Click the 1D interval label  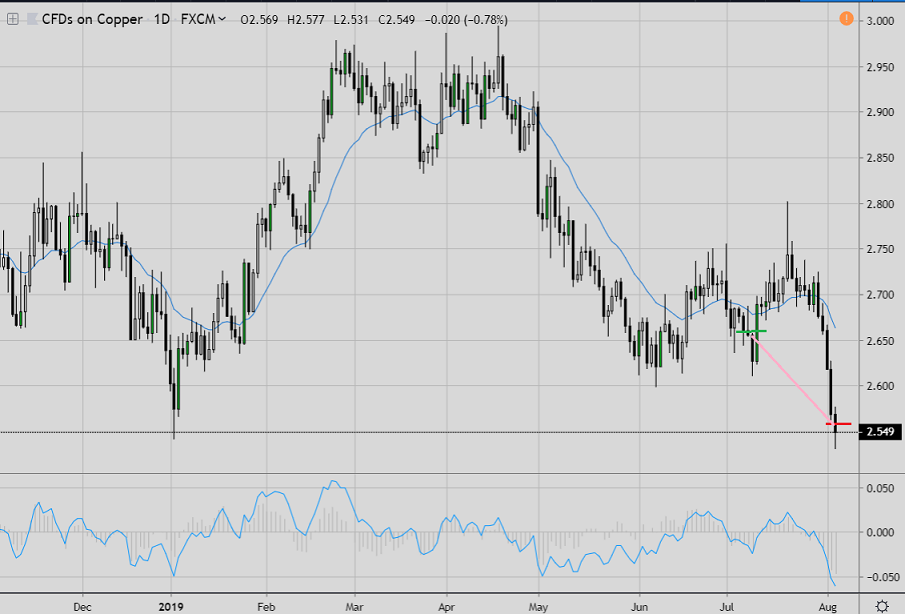162,20
